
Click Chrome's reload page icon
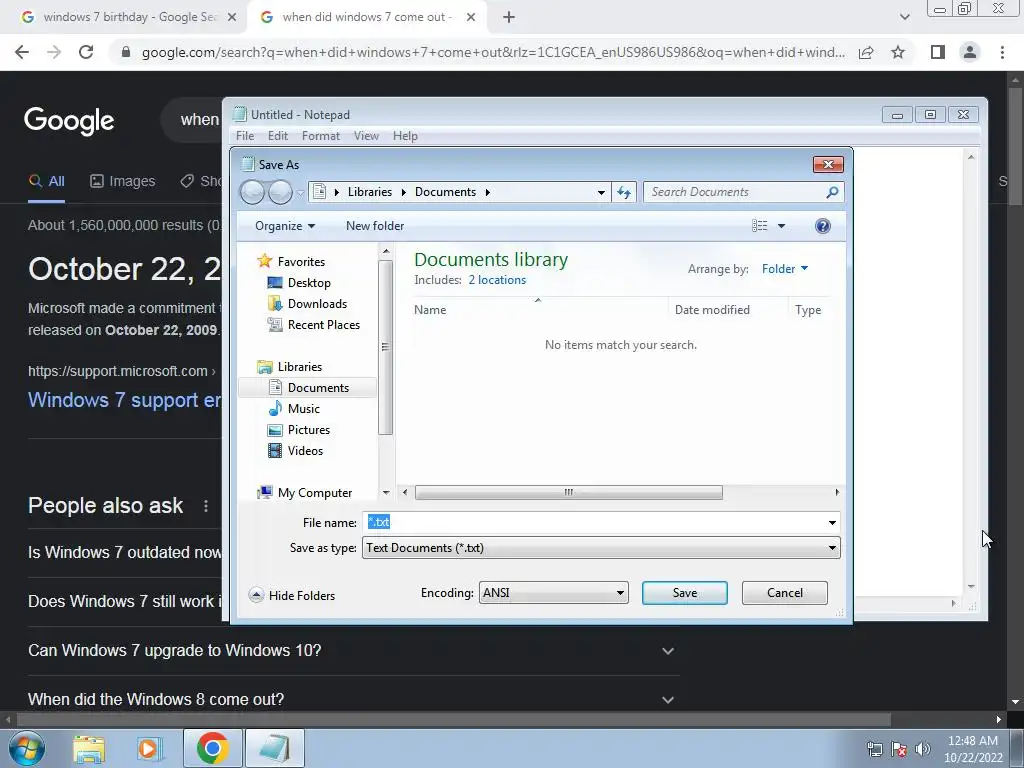click(x=86, y=52)
